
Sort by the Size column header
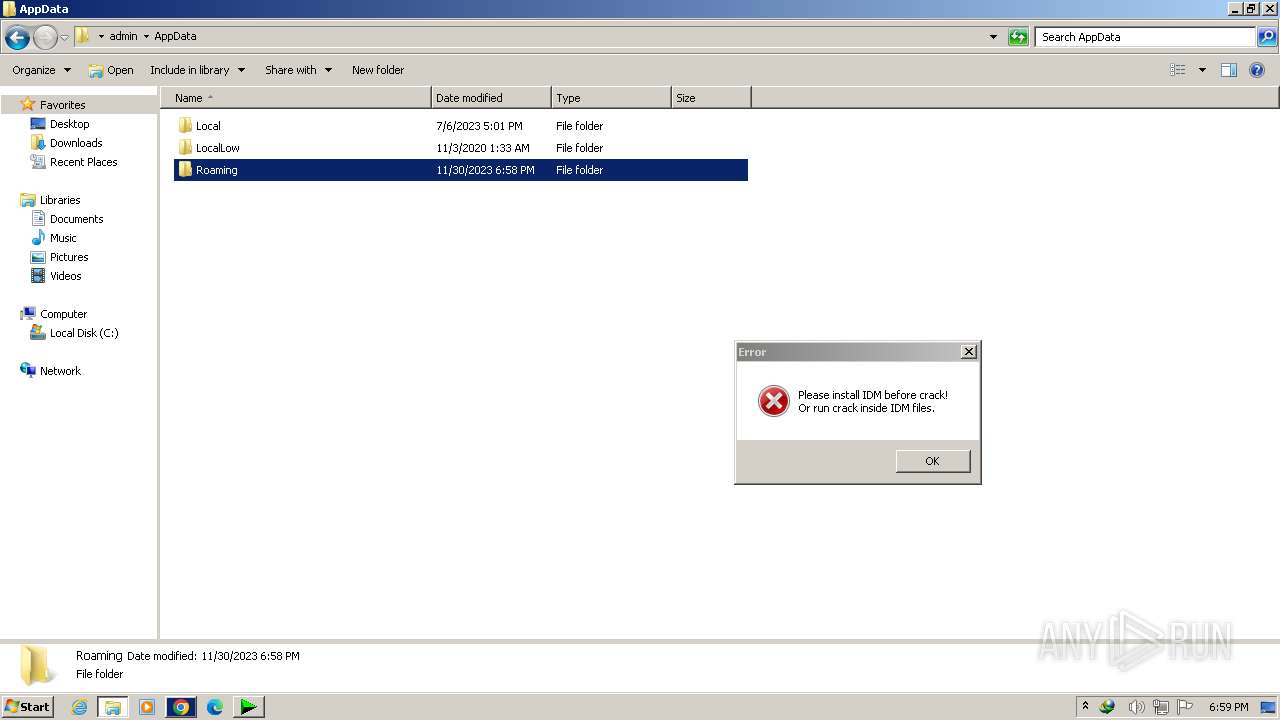click(711, 98)
